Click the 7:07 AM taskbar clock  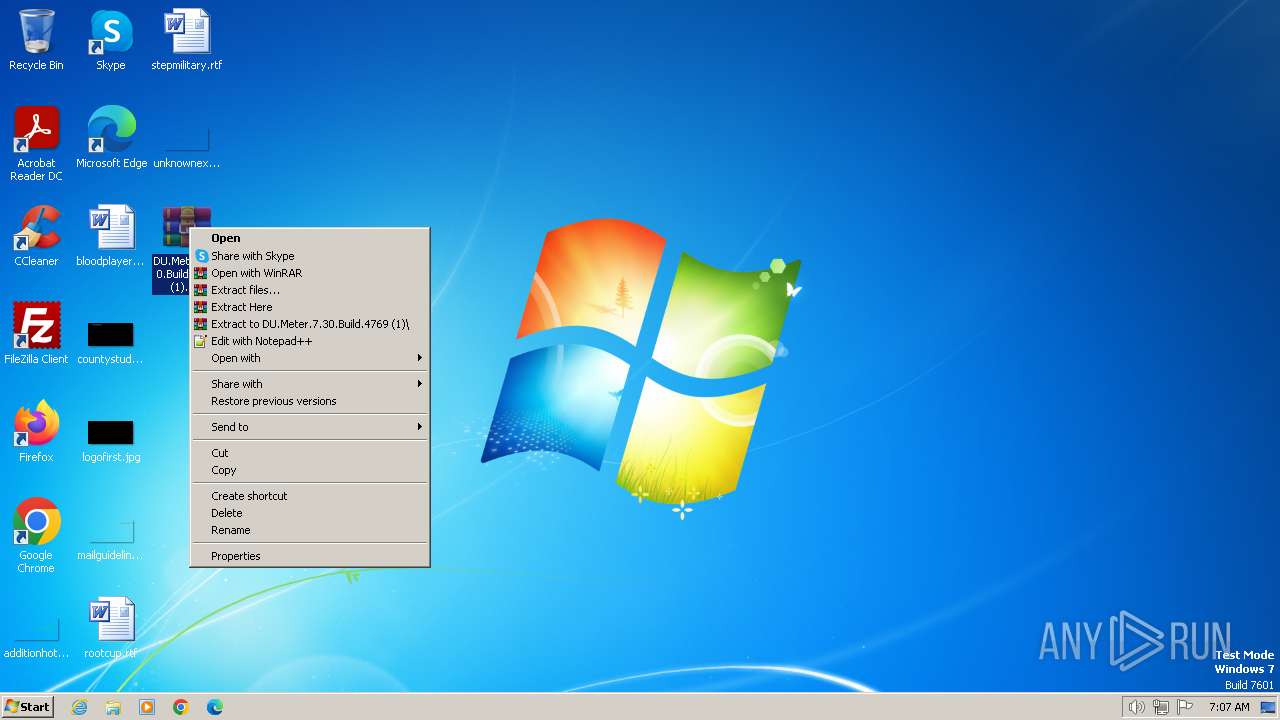point(1229,707)
